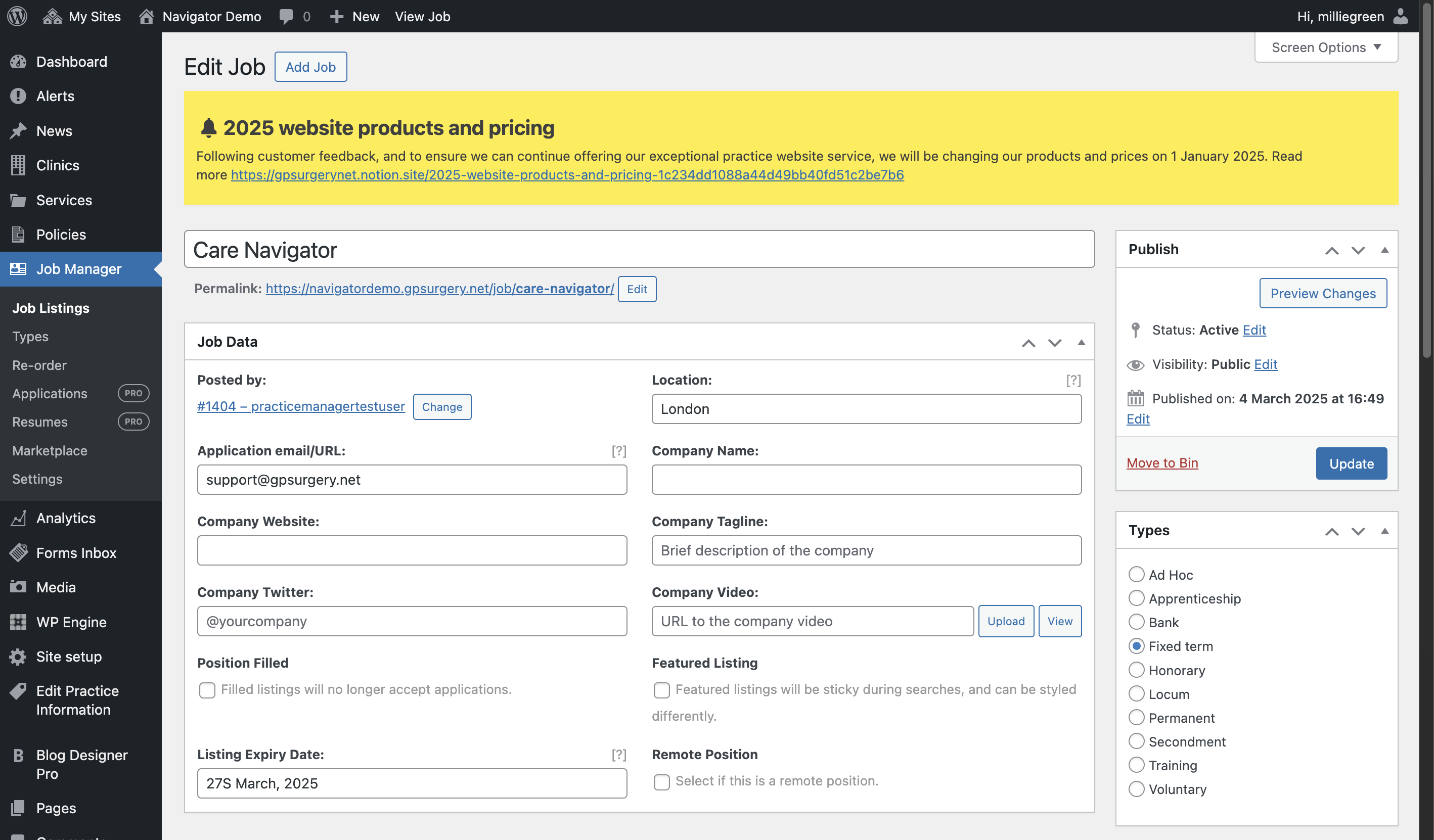Open the Screen Options dropdown

1326,47
